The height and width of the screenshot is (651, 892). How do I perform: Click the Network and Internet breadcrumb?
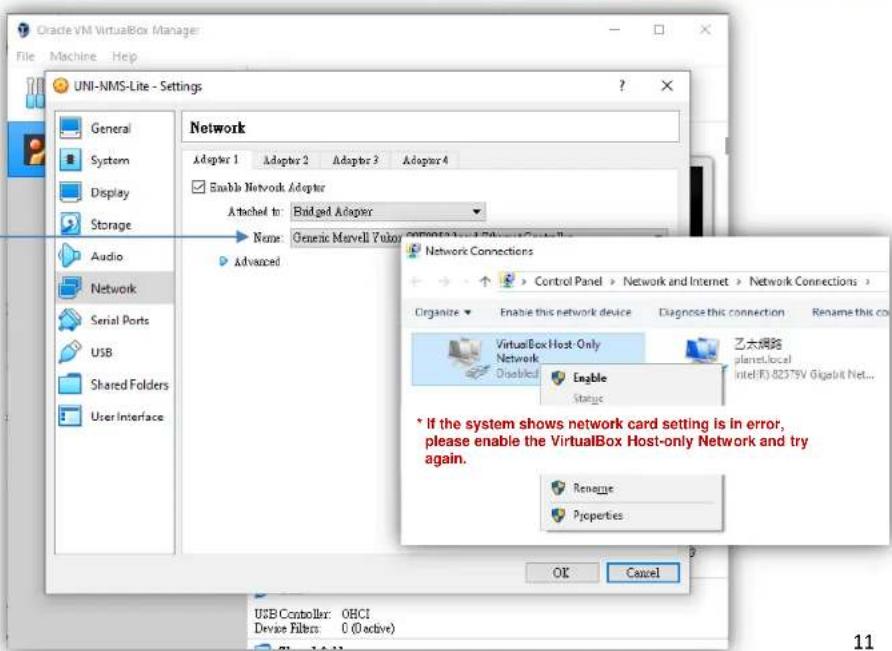point(675,281)
